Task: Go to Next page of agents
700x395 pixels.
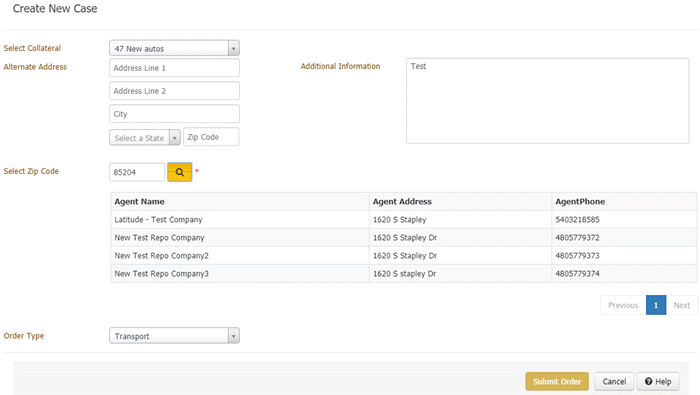Action: [682, 305]
